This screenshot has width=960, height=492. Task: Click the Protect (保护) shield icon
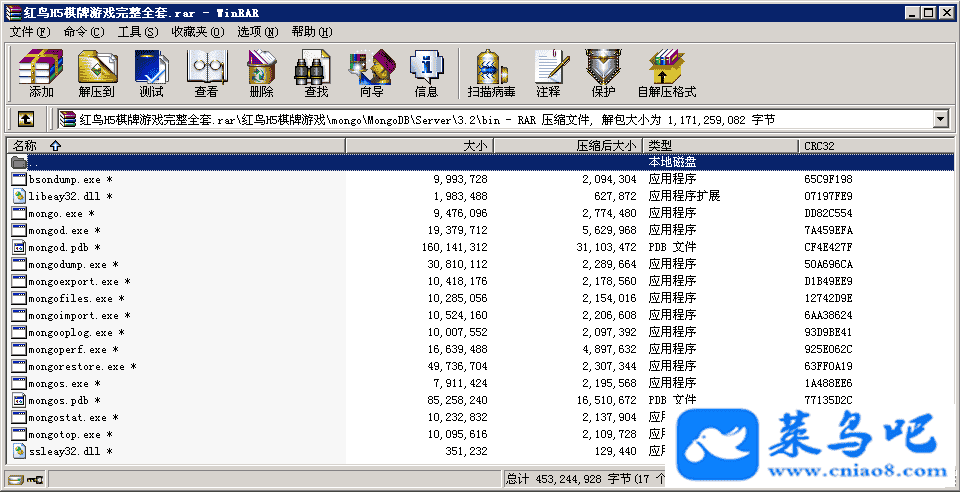604,73
